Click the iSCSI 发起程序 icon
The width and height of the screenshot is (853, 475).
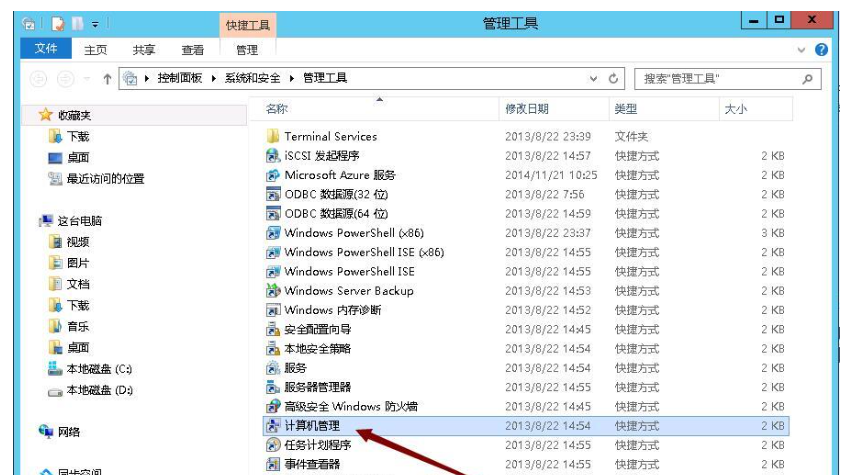[273, 156]
